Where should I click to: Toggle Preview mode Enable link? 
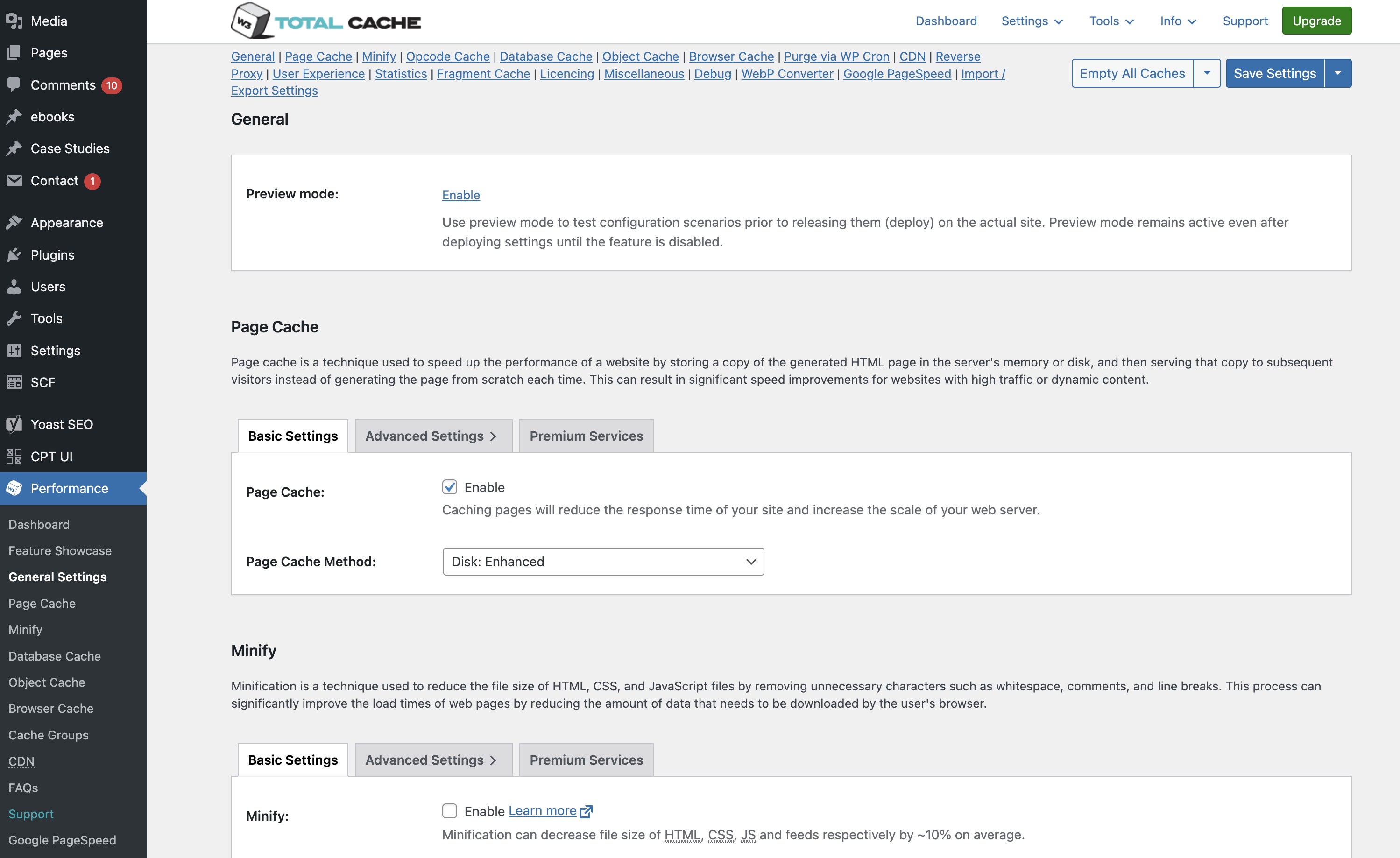461,195
